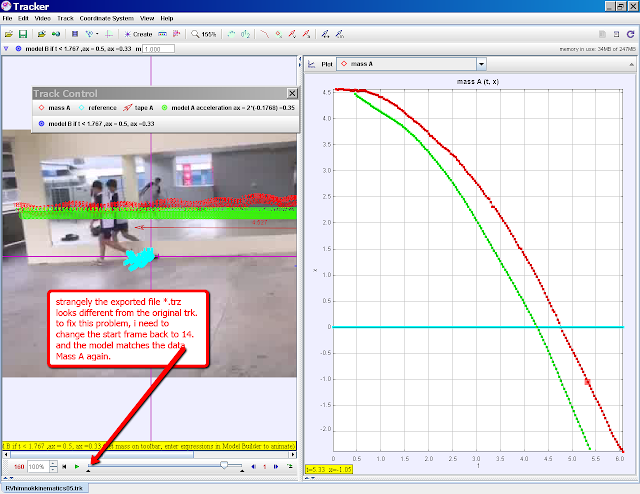
Task: Toggle the loop playback icon
Action: [x=290, y=466]
